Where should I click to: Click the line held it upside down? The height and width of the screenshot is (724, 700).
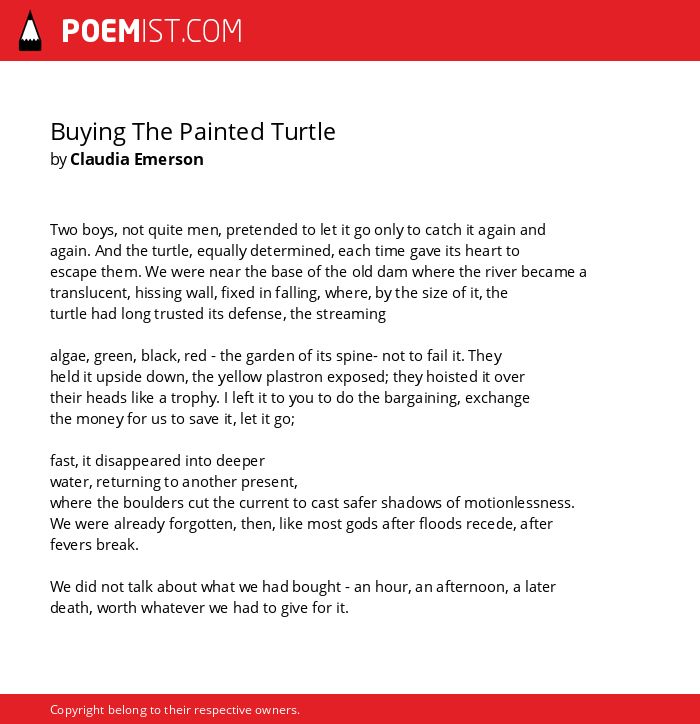pos(287,377)
